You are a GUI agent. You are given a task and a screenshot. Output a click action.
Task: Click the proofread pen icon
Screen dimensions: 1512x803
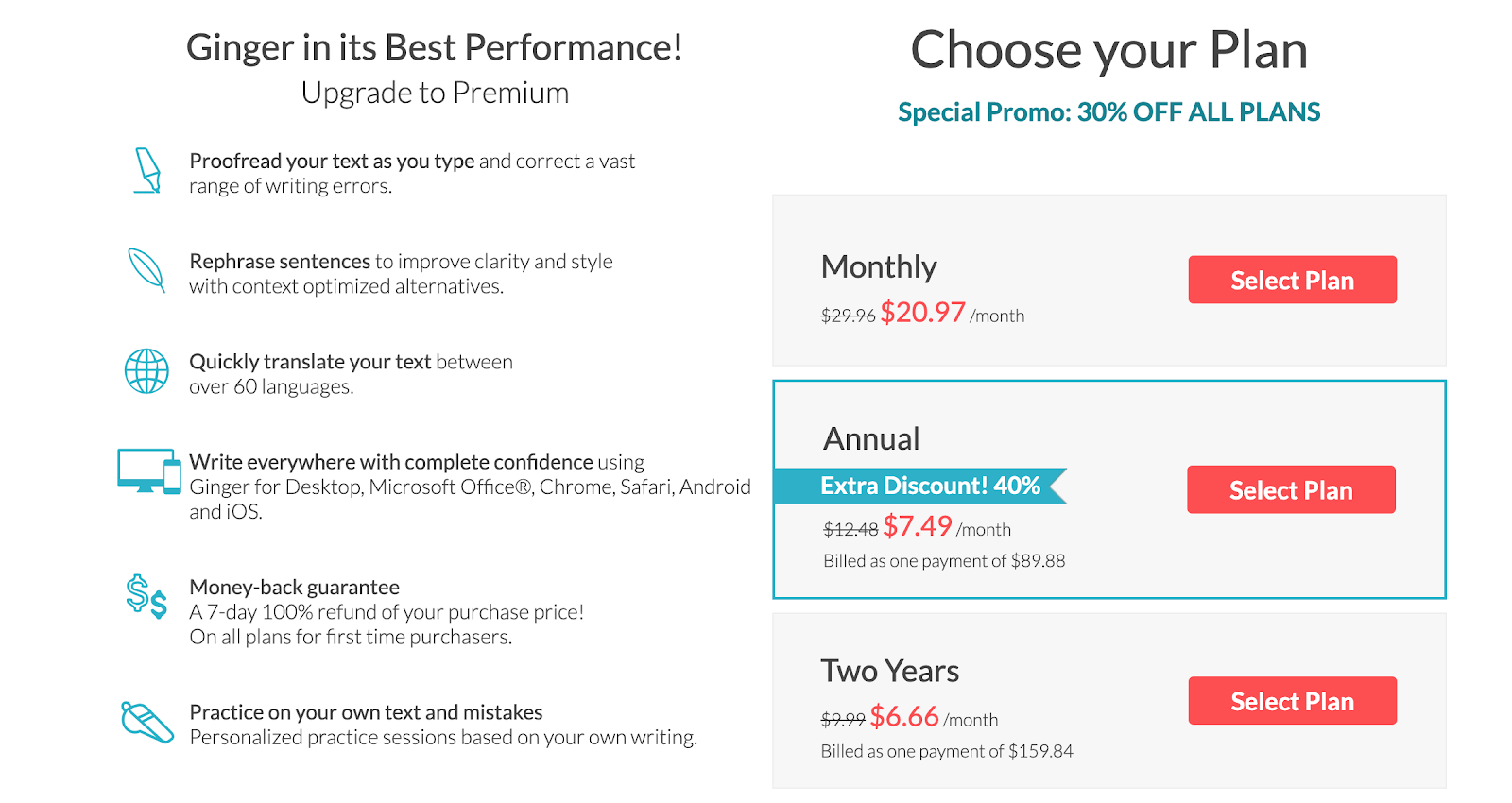click(x=147, y=171)
